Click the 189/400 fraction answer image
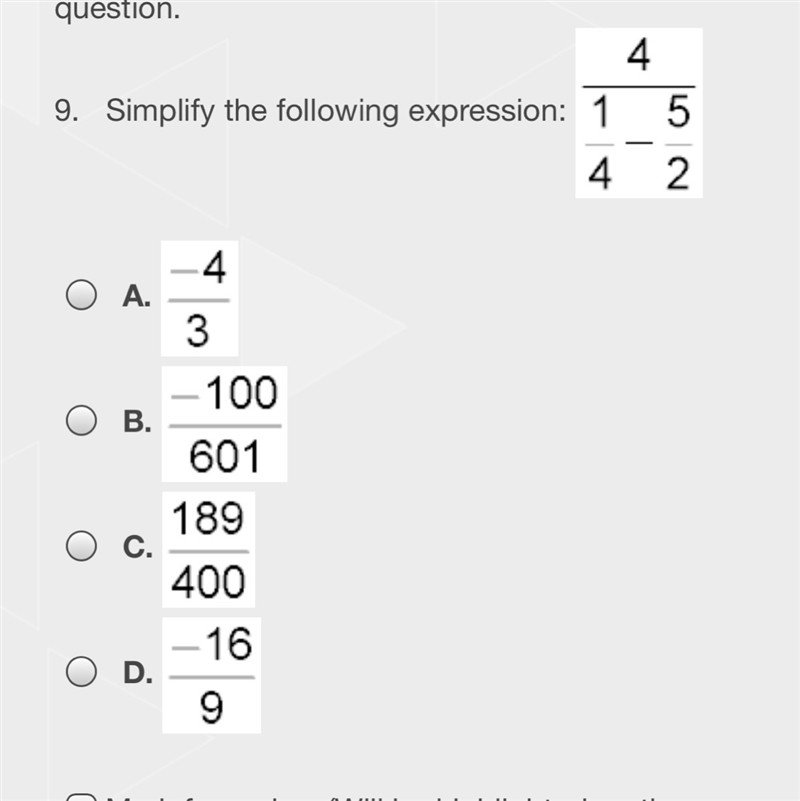800x801 pixels. 208,550
